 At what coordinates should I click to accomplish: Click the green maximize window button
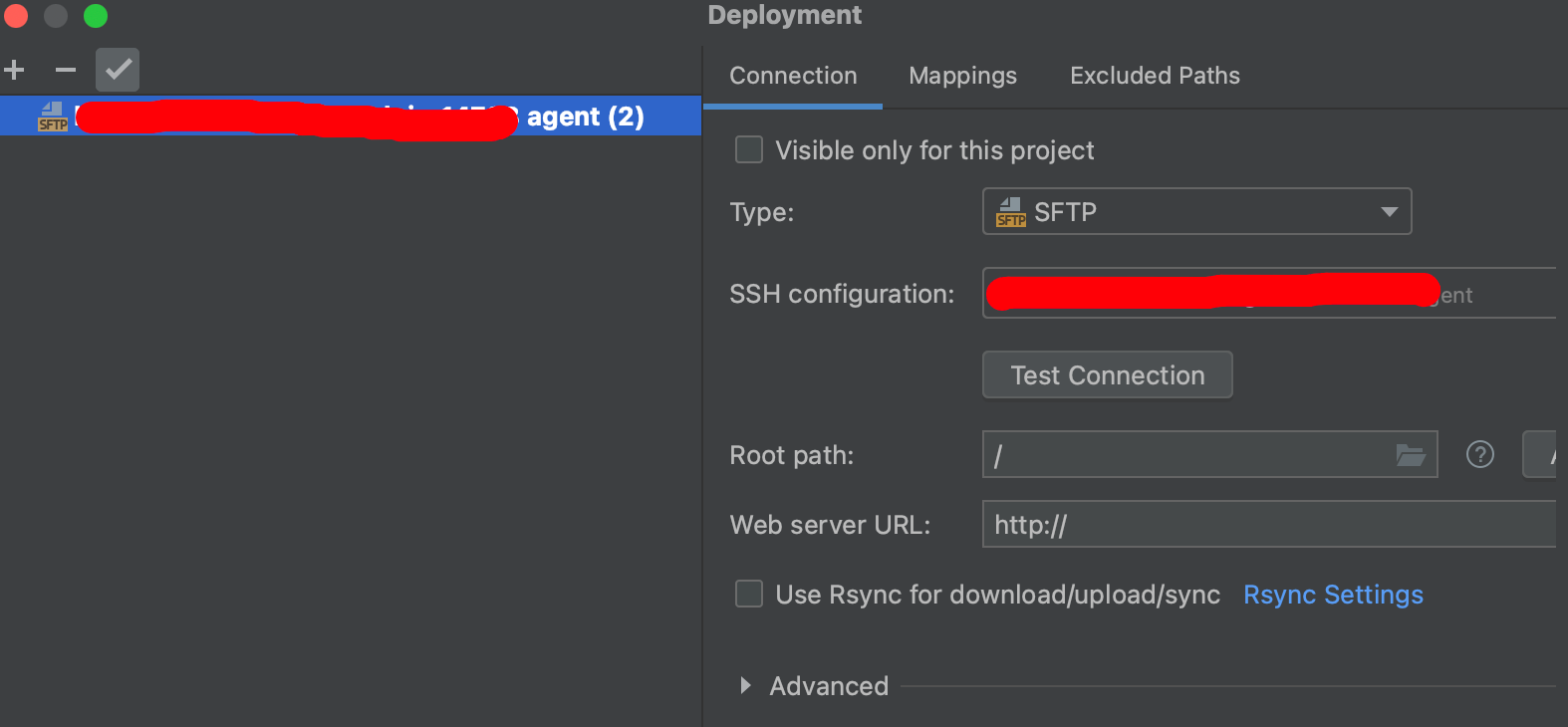96,16
